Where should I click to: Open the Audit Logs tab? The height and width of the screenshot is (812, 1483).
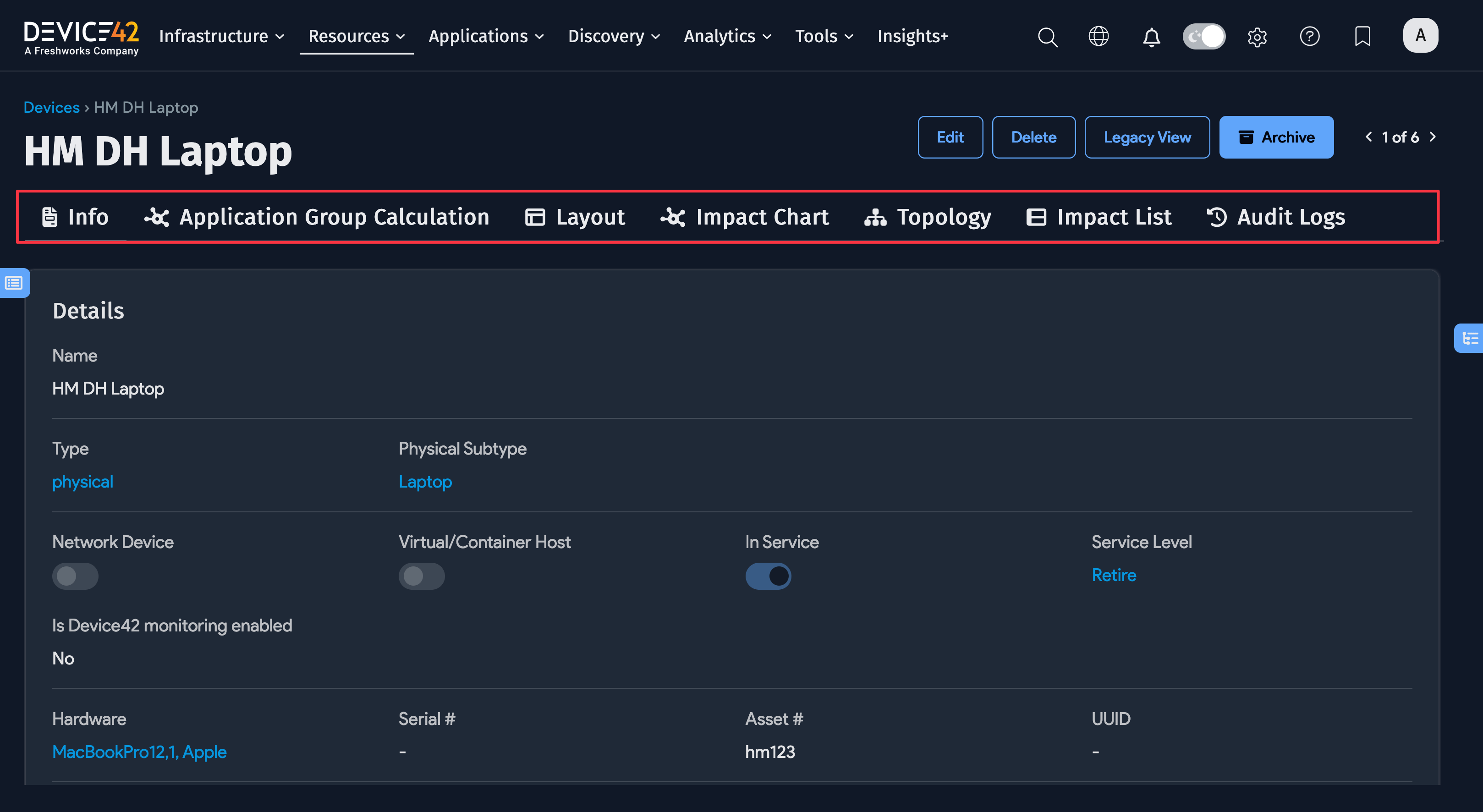[1276, 217]
